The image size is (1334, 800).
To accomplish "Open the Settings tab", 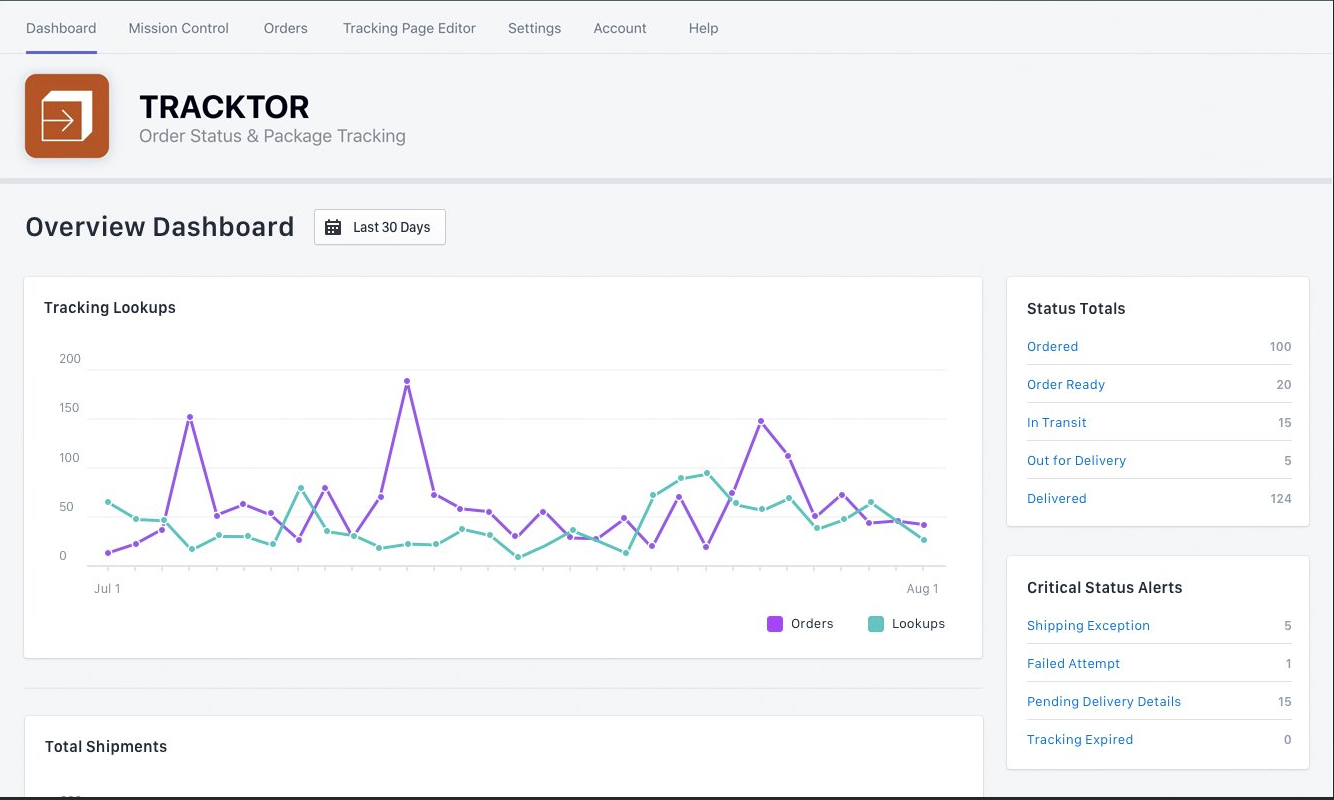I will pos(534,28).
